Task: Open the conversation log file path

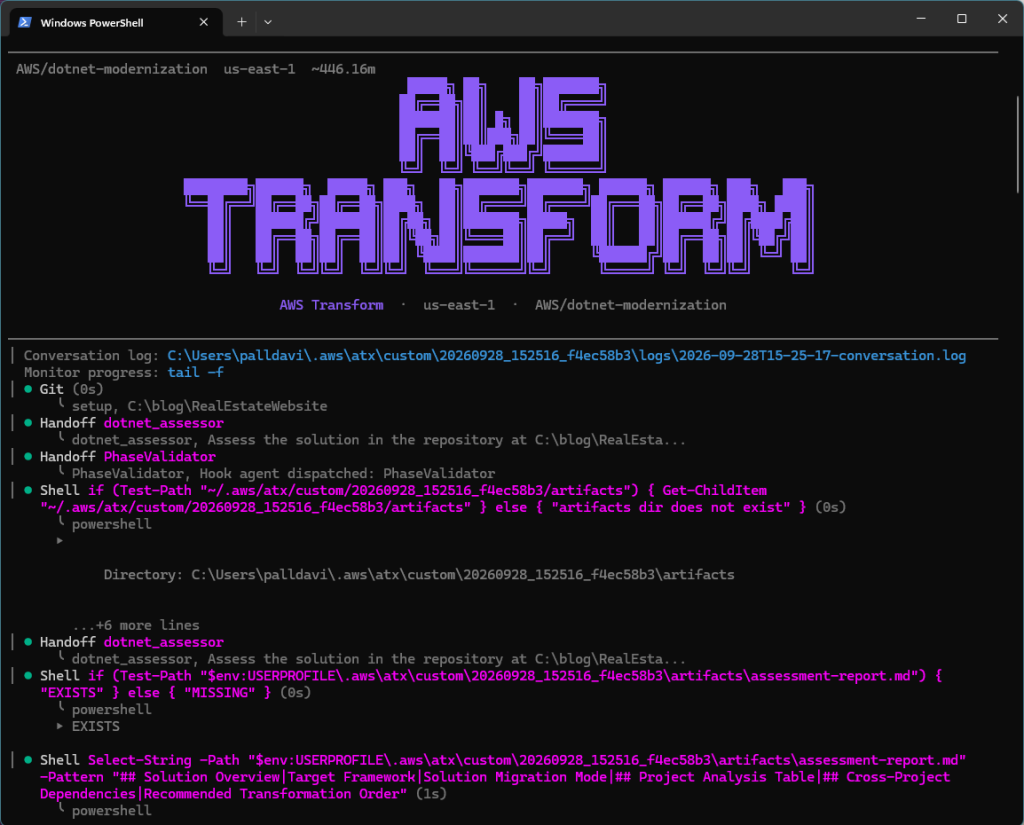Action: click(566, 355)
